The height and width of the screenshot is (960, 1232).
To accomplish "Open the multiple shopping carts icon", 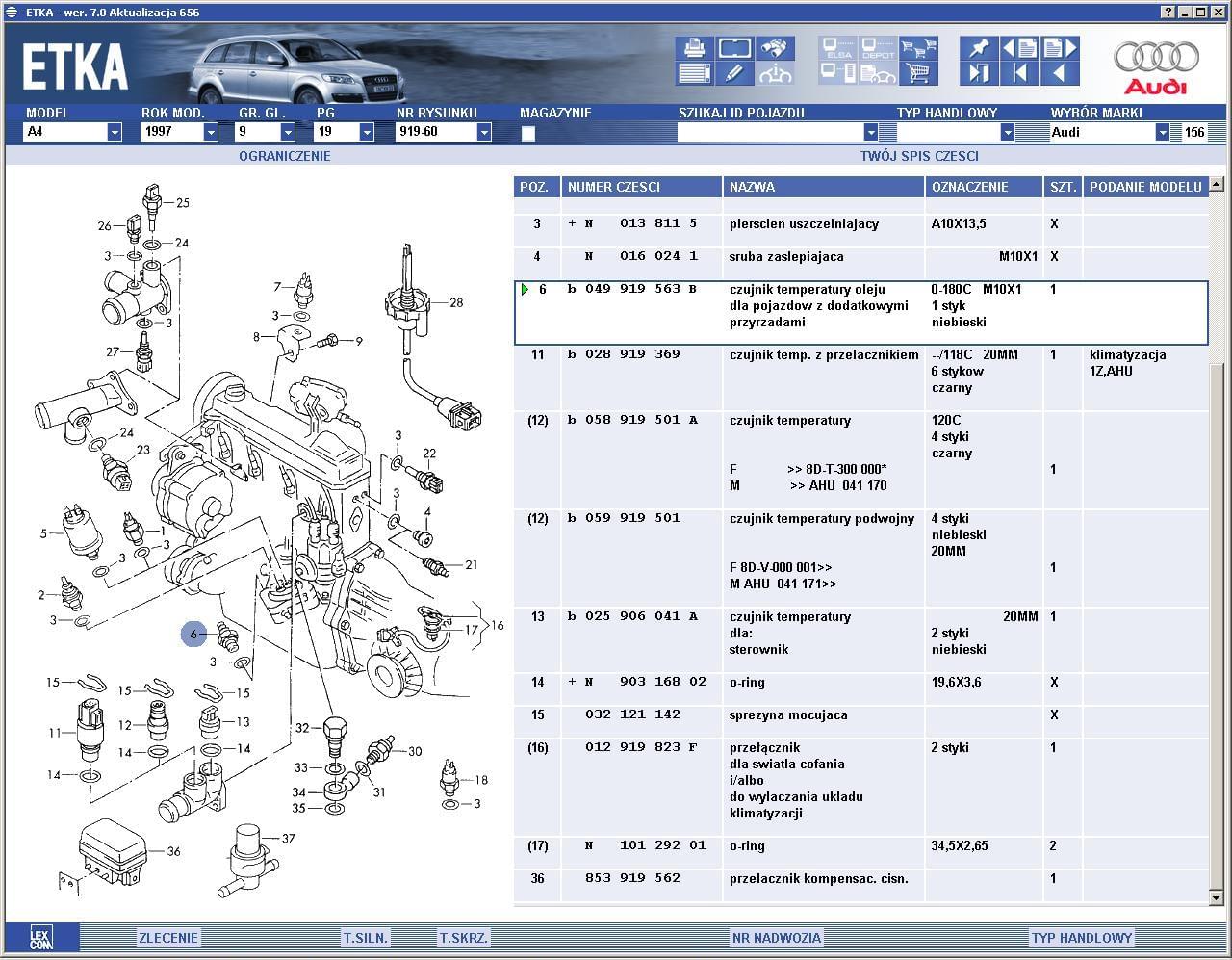I will tap(918, 48).
